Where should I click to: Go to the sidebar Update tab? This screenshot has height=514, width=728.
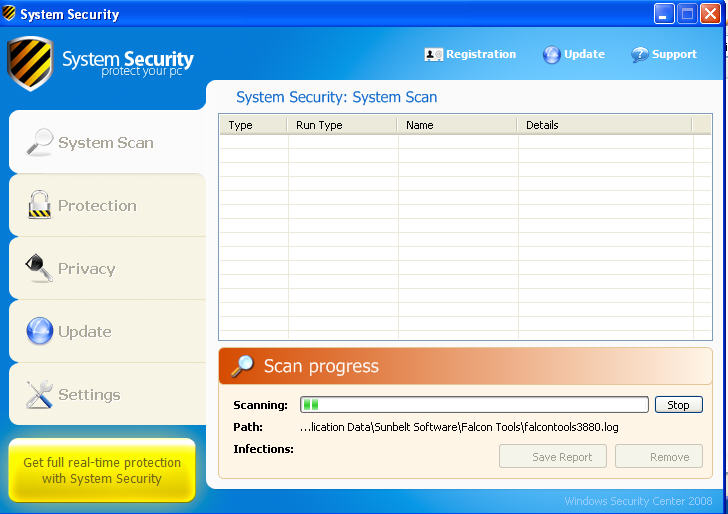pos(107,331)
